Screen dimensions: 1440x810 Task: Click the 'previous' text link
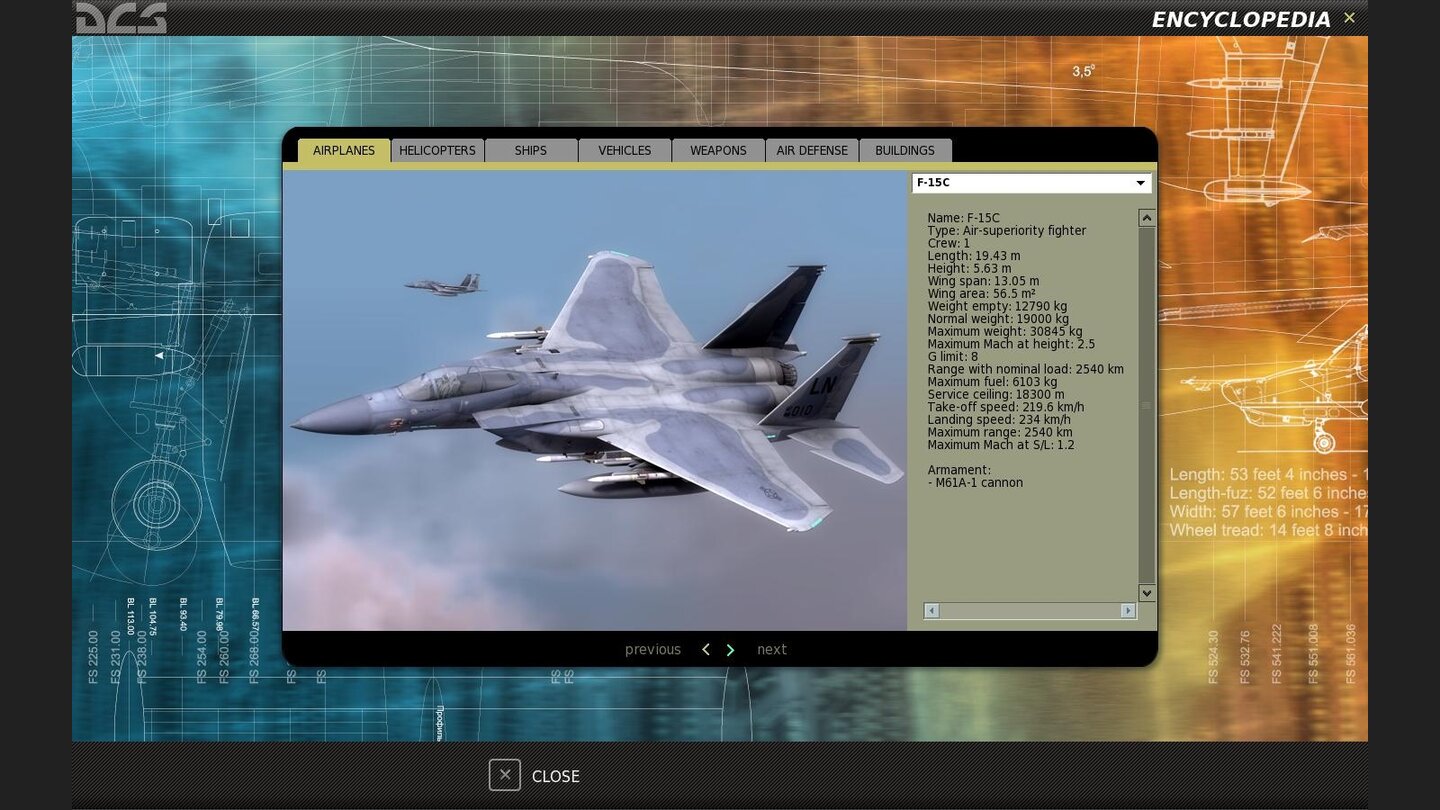pos(653,649)
